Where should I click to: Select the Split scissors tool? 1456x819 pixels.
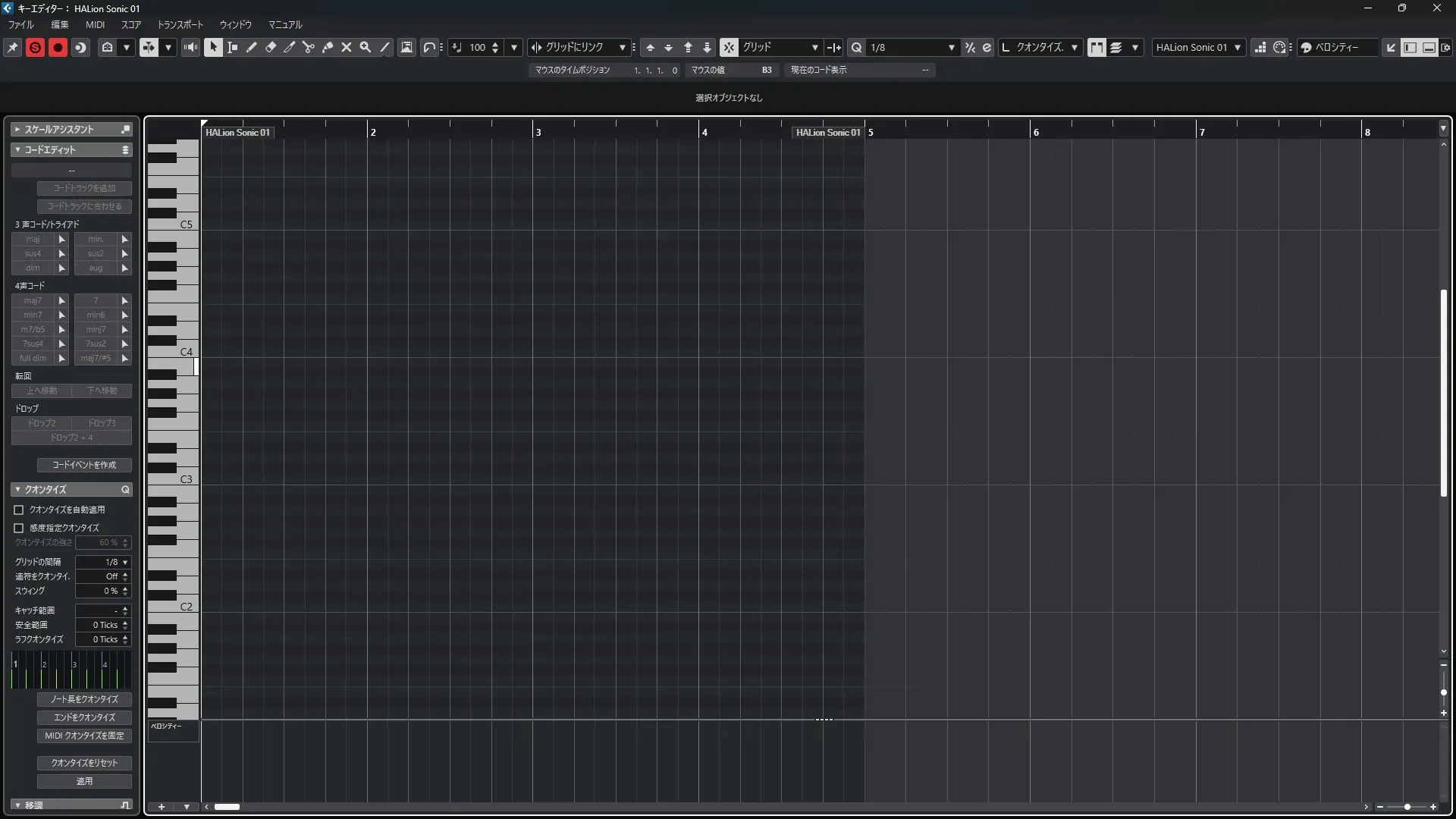pos(309,47)
